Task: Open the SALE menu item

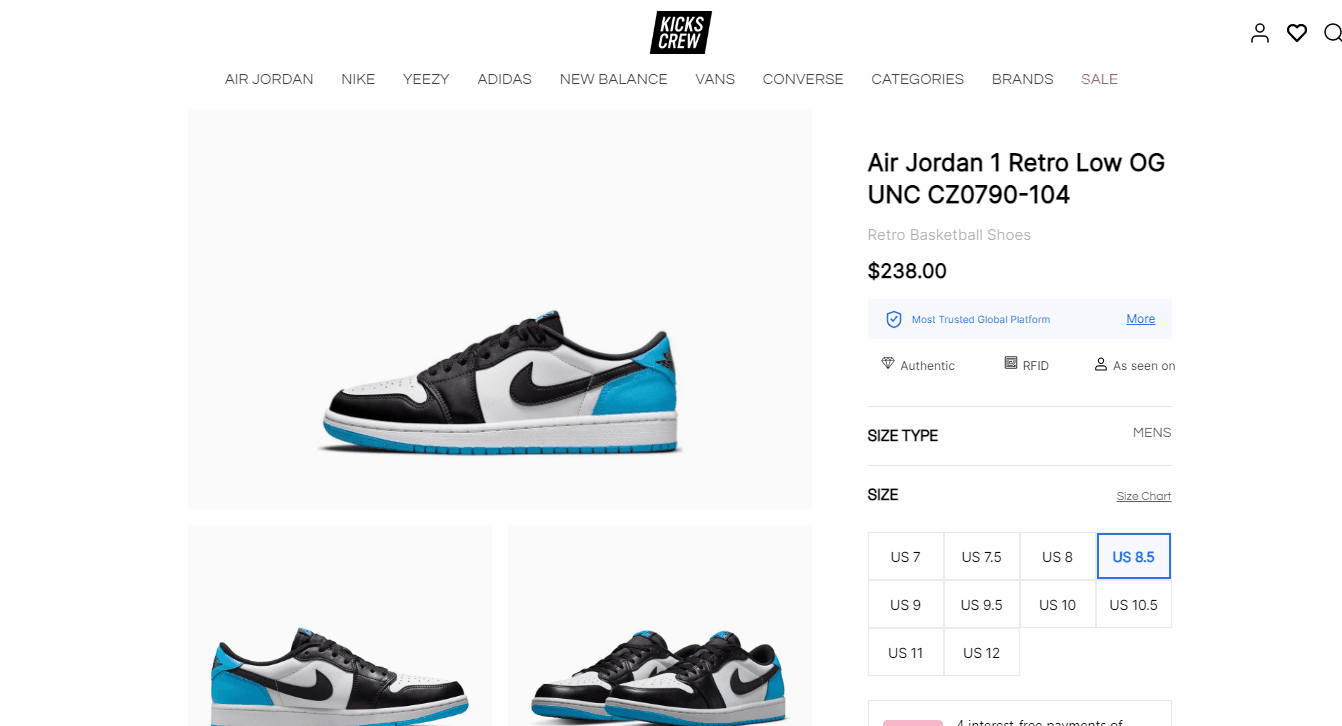Action: point(1099,79)
